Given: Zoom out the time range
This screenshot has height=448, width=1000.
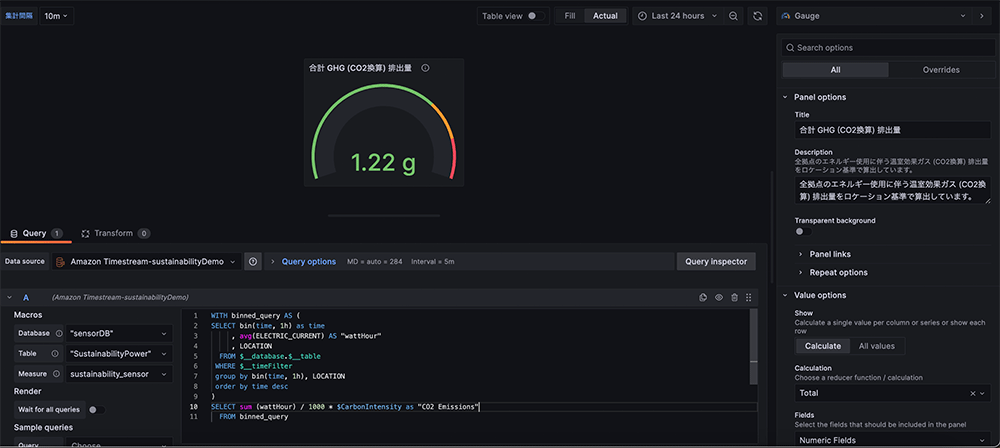Looking at the screenshot, I should (x=733, y=16).
